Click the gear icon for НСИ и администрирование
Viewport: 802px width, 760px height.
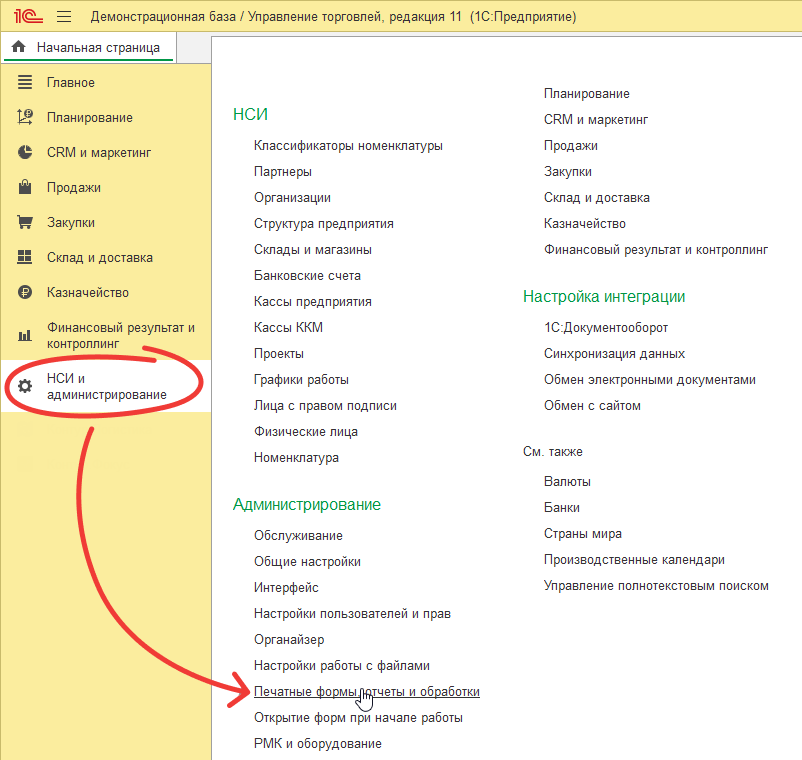pos(25,386)
